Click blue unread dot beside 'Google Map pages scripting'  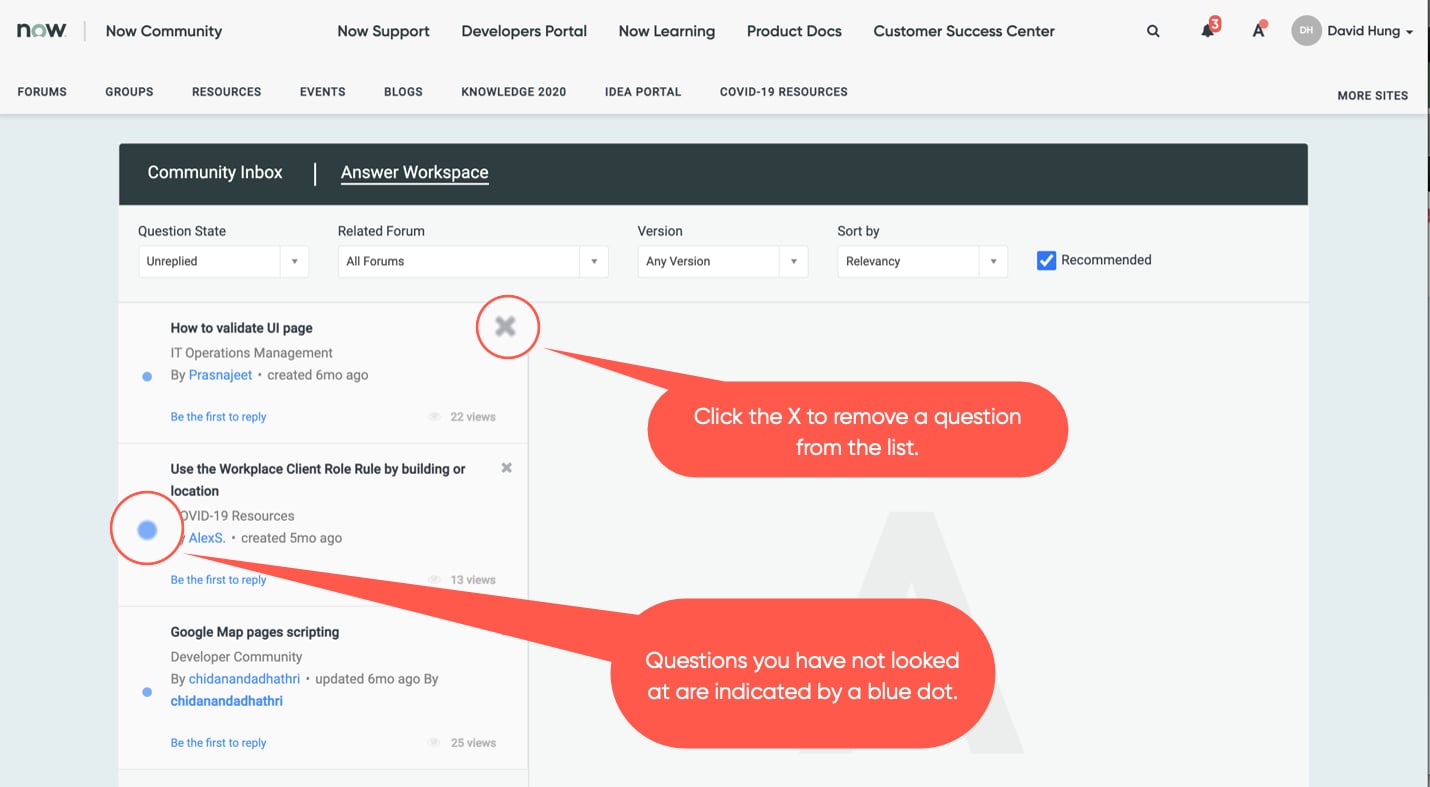147,692
